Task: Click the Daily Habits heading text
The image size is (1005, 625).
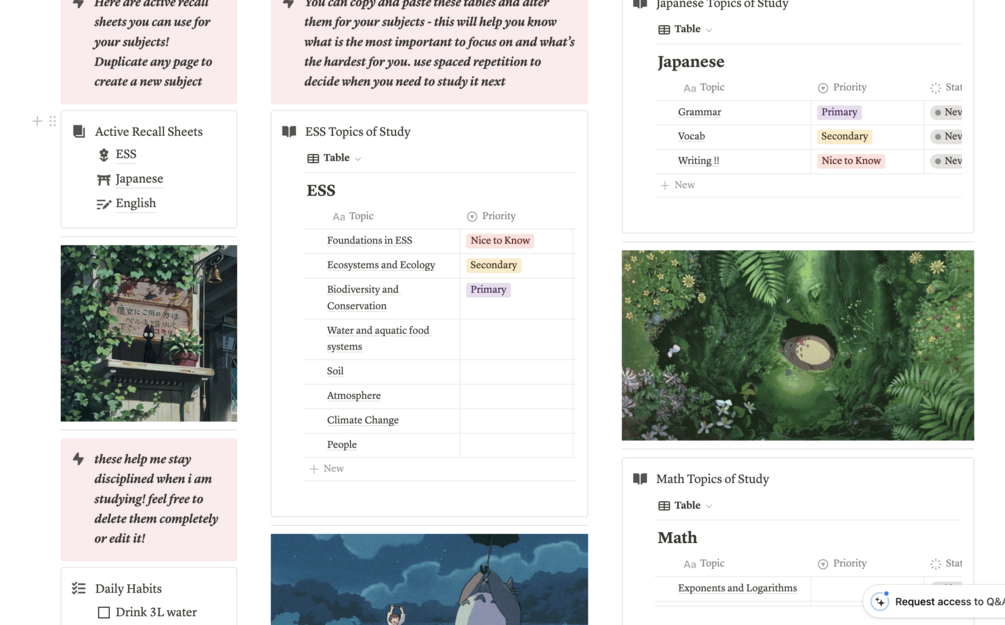Action: tap(128, 589)
